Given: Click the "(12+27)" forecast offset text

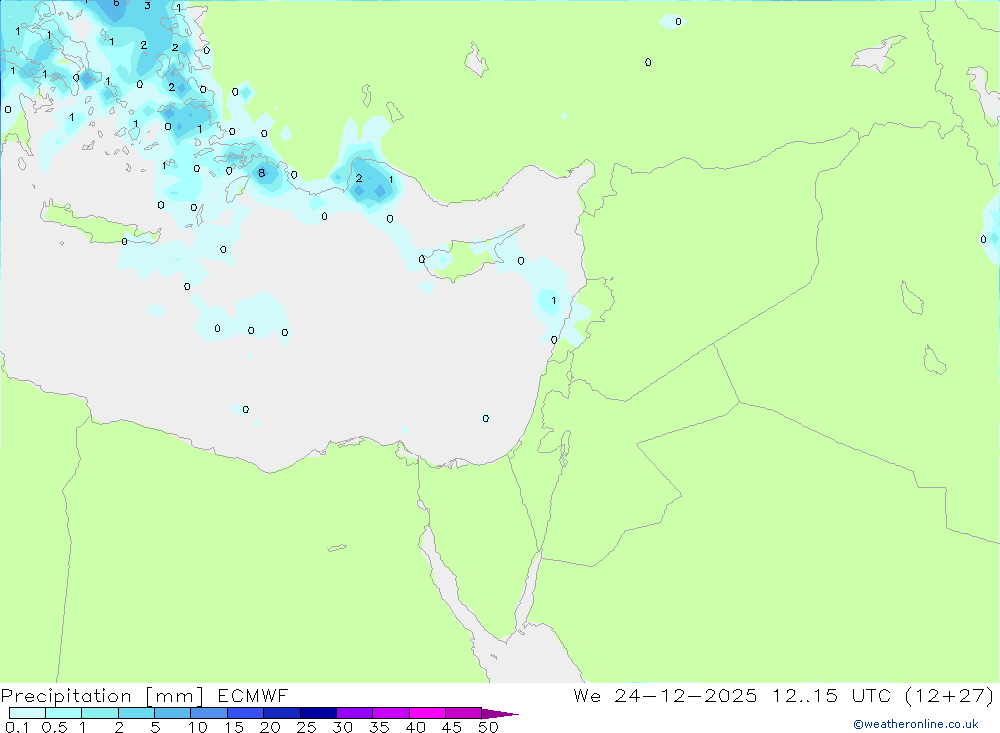Looking at the screenshot, I should pos(950,696).
